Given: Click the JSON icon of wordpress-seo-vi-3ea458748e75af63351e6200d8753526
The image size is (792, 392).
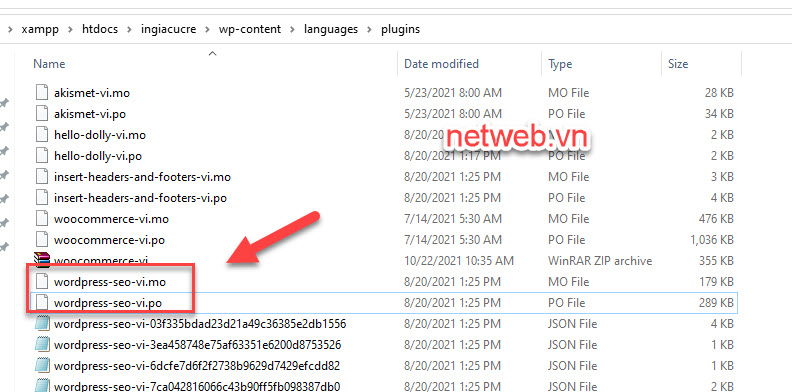Looking at the screenshot, I should 42,345.
